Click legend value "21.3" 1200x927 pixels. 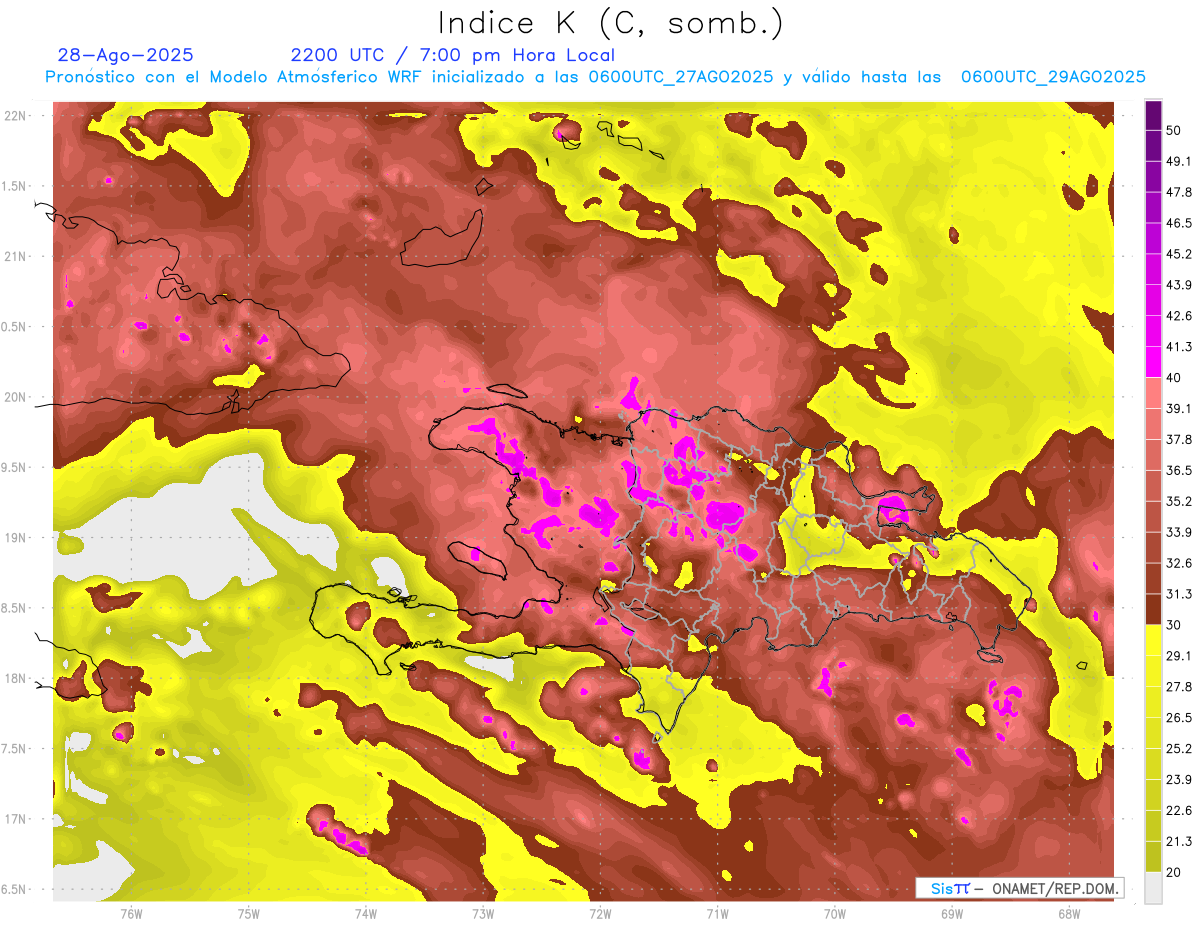1178,842
